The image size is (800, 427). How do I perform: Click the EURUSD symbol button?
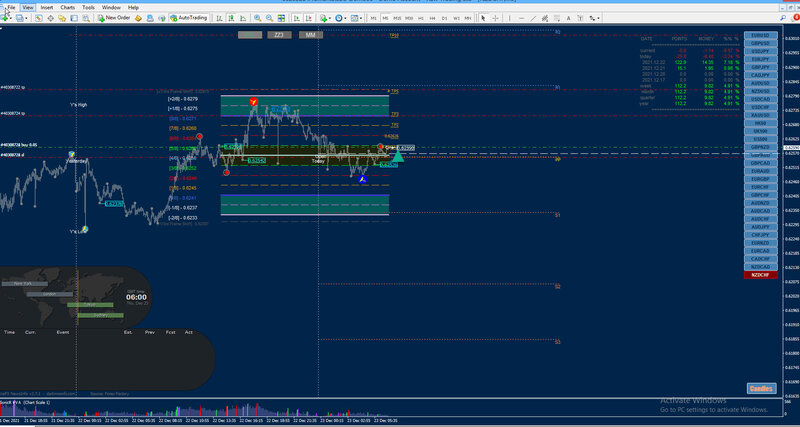760,36
